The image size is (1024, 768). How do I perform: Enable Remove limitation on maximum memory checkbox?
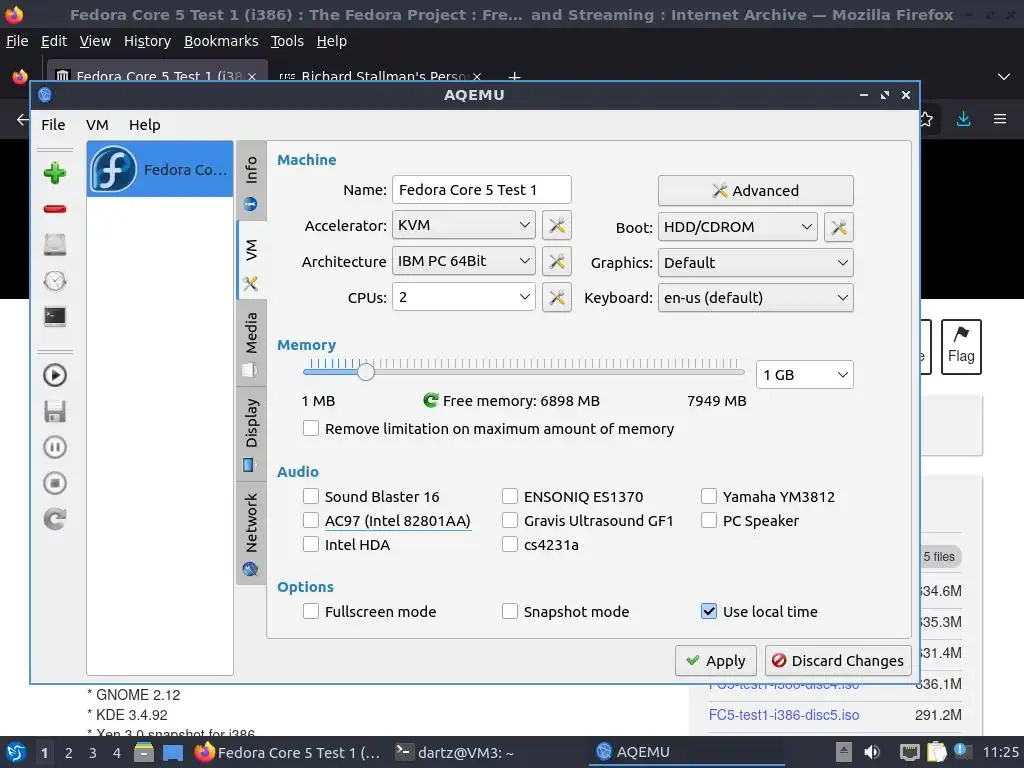(x=311, y=428)
